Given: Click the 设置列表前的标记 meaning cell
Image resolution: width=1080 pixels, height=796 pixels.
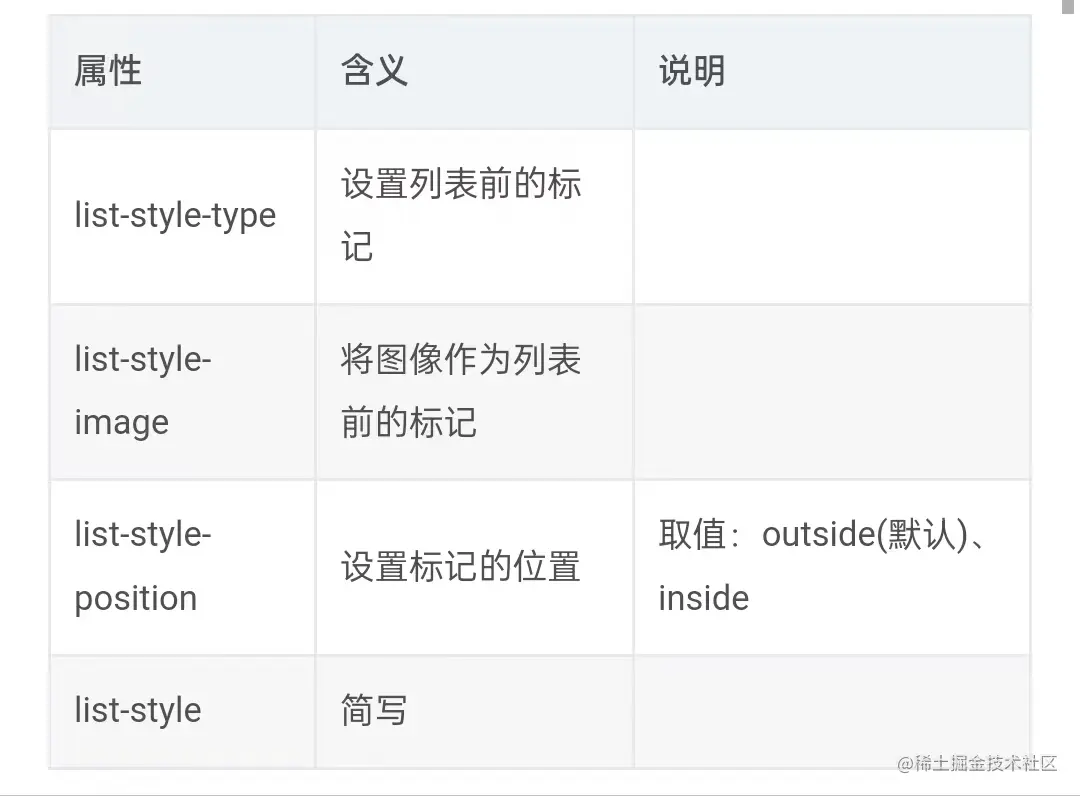Looking at the screenshot, I should click(461, 215).
